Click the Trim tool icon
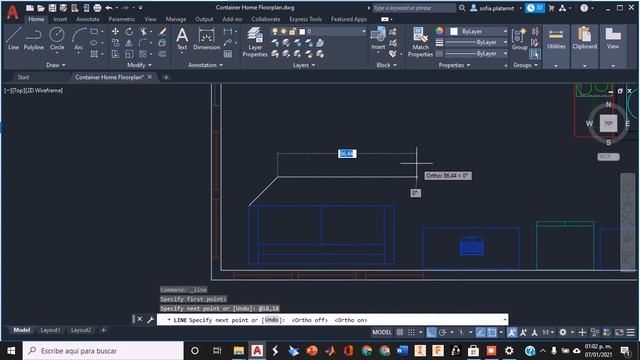Image resolution: width=640 pixels, height=360 pixels. click(143, 31)
